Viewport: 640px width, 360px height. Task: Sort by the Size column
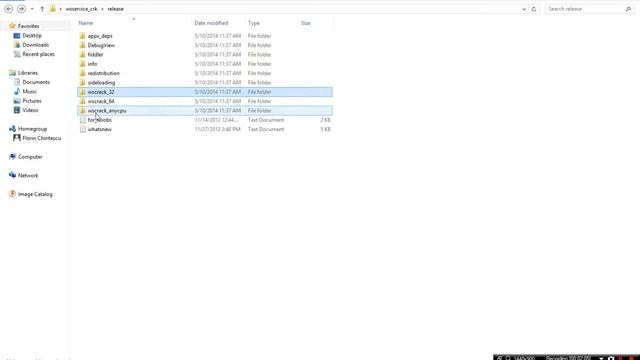click(306, 23)
